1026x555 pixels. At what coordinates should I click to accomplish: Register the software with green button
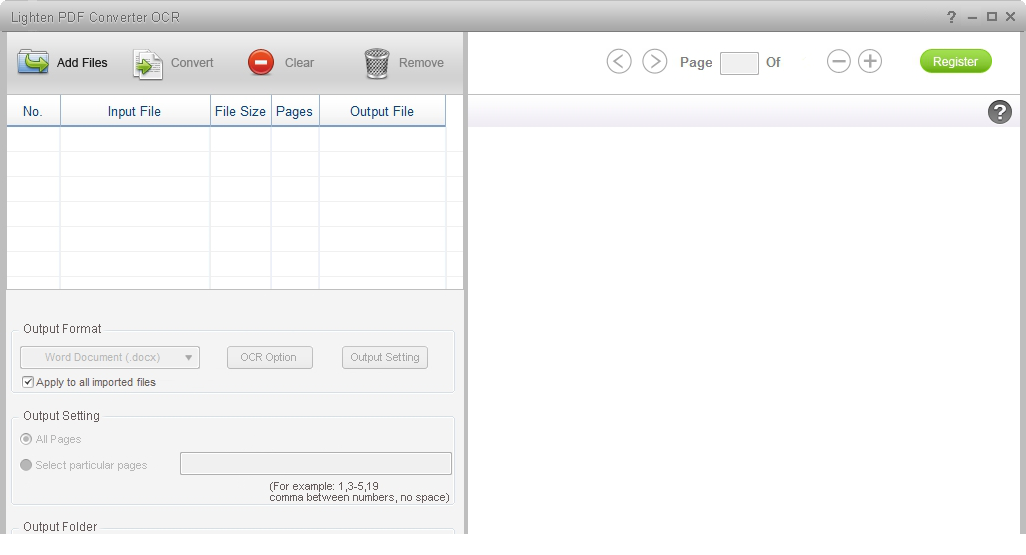pyautogui.click(x=955, y=62)
